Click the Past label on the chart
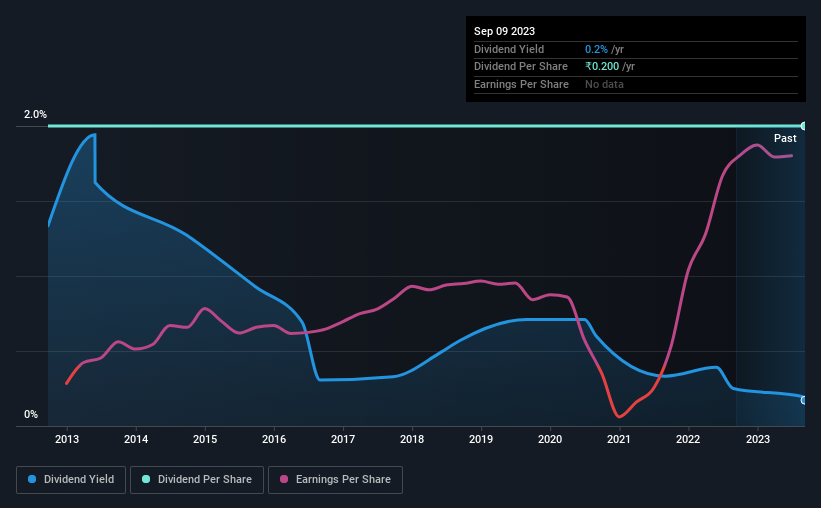The image size is (821, 508). coord(785,138)
